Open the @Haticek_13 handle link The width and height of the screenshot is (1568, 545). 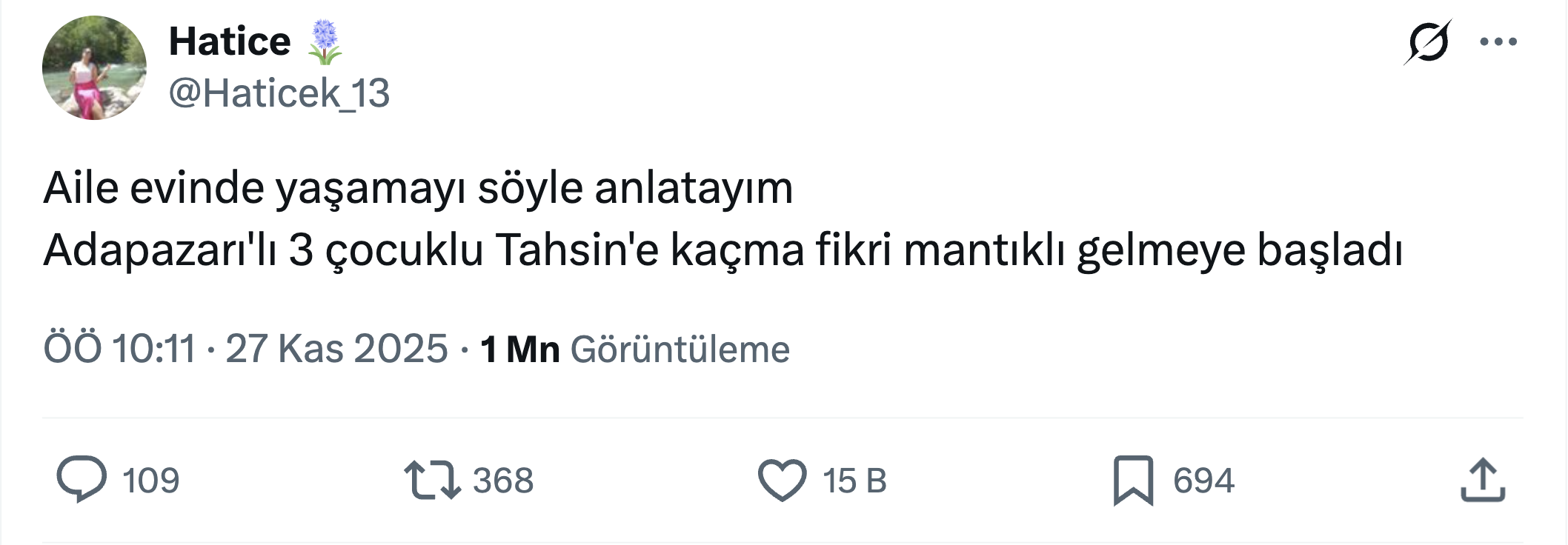279,93
